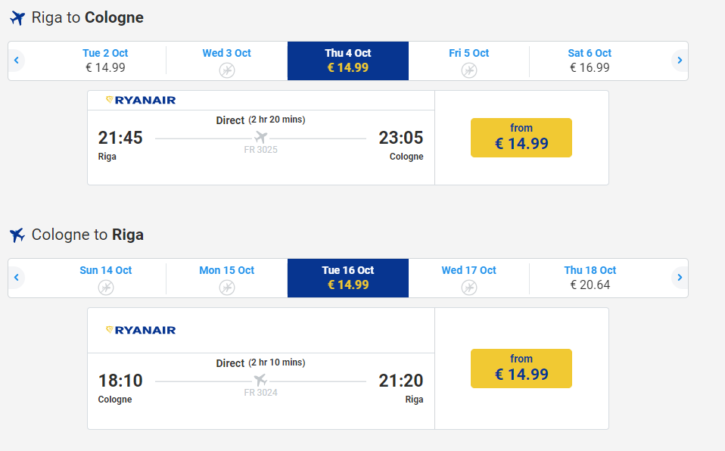Click no-flight icon under Wed 3 Oct
The height and width of the screenshot is (451, 725).
227,70
